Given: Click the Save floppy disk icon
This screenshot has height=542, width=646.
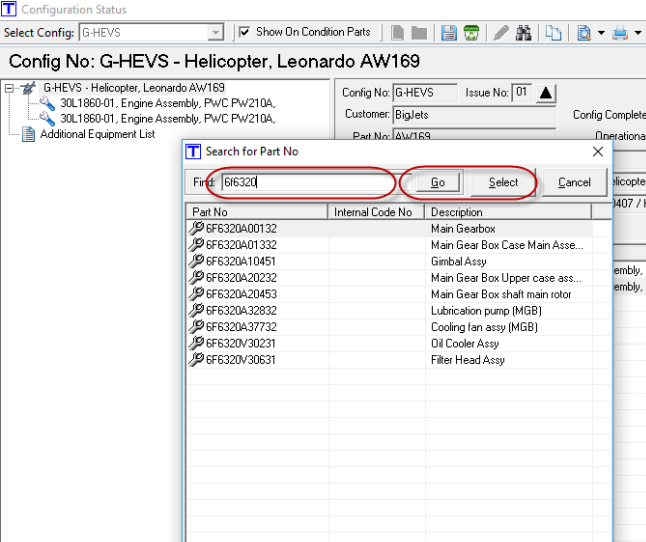Looking at the screenshot, I should 449,33.
